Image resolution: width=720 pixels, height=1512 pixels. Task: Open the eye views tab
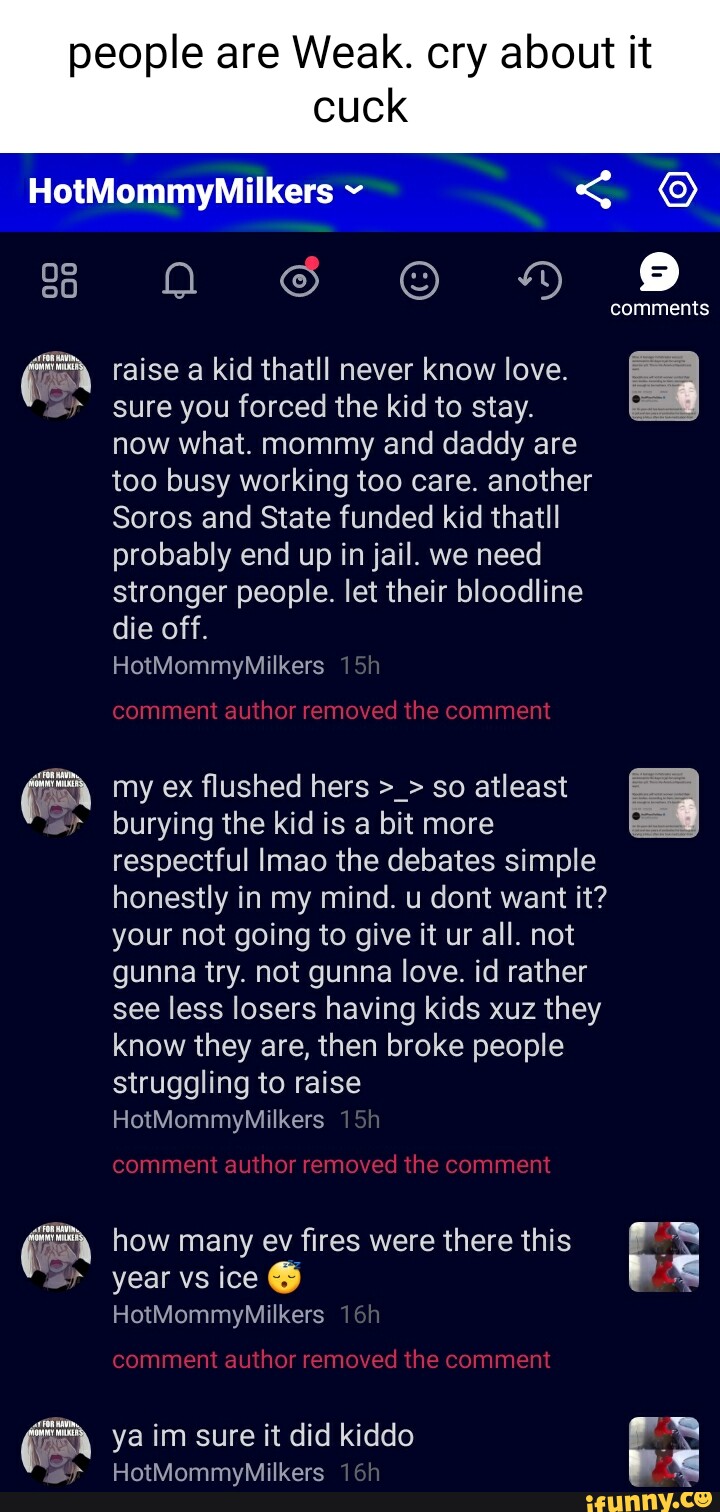(300, 281)
